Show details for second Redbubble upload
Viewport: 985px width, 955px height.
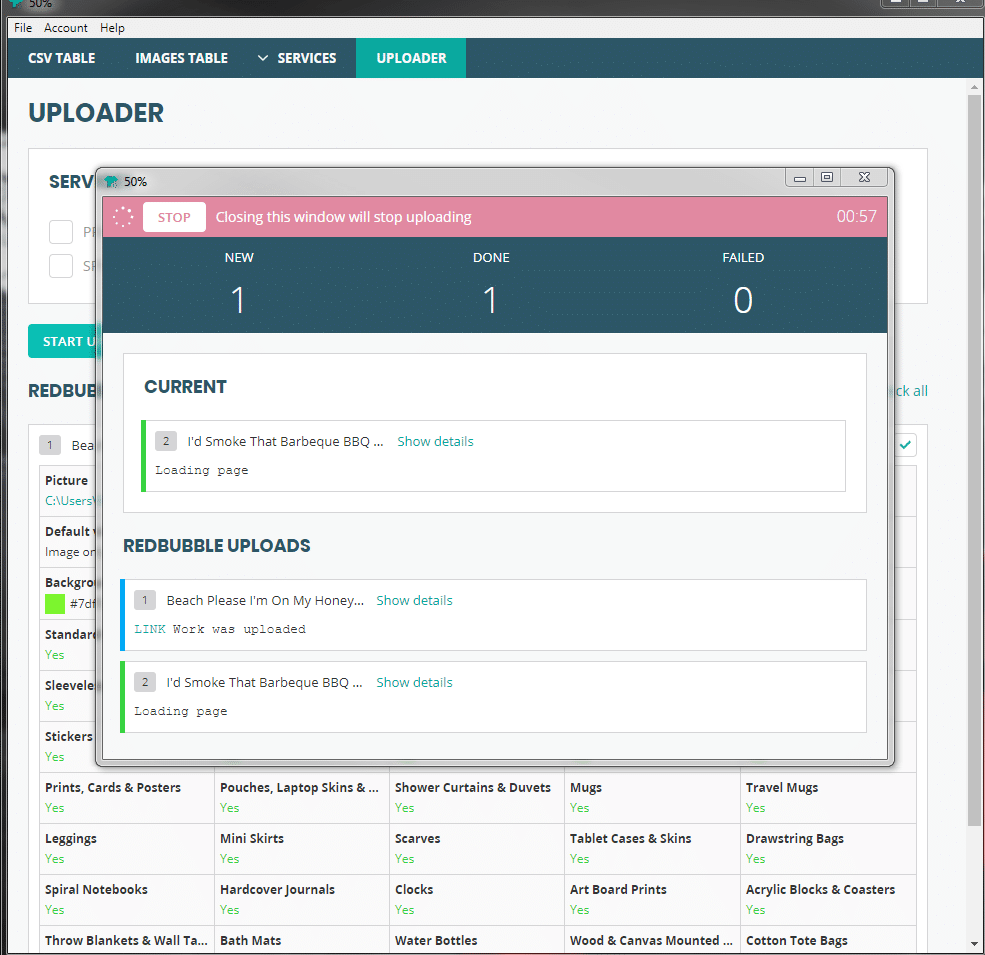click(x=414, y=682)
